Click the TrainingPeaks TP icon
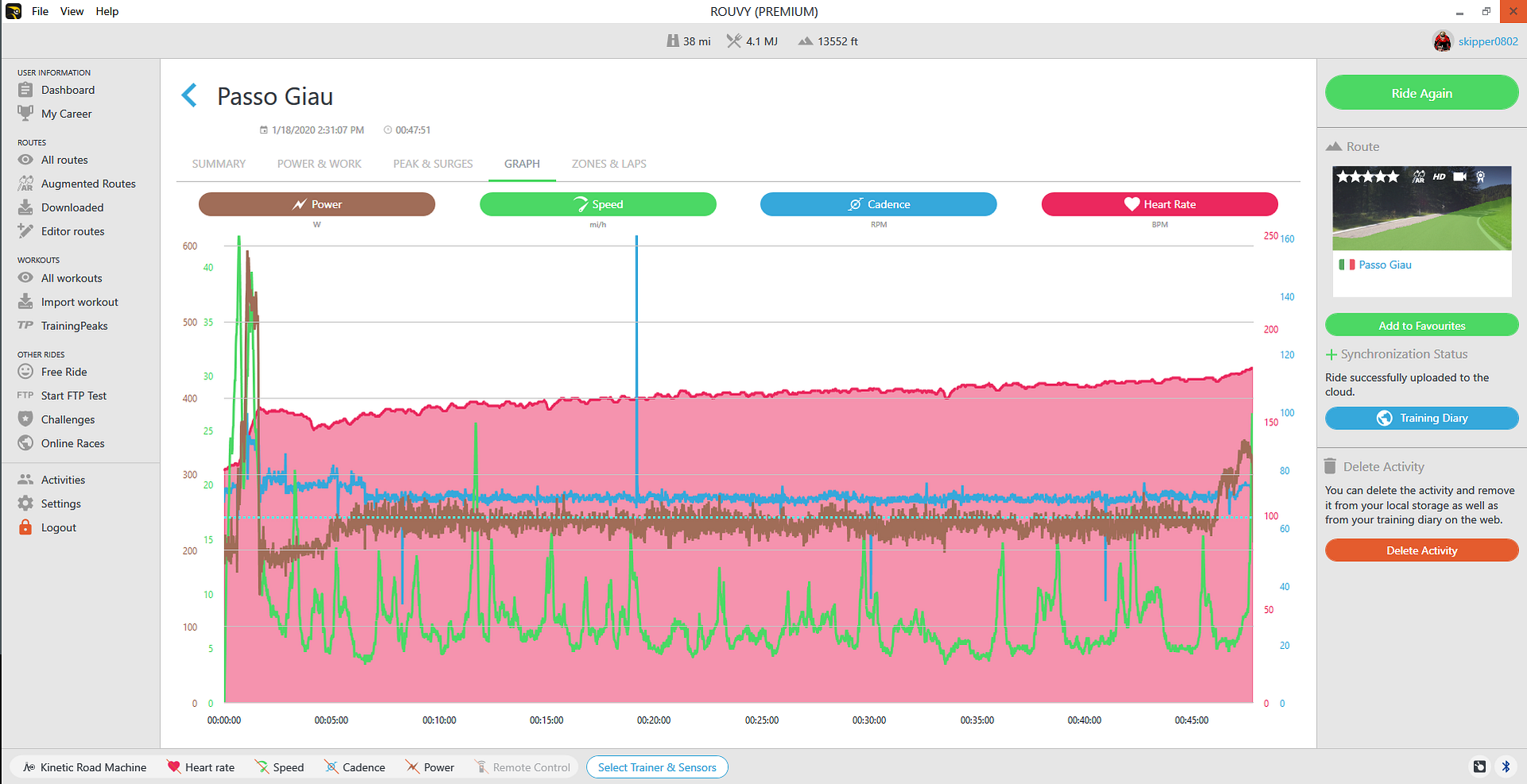Viewport: 1527px width, 784px height. click(25, 325)
